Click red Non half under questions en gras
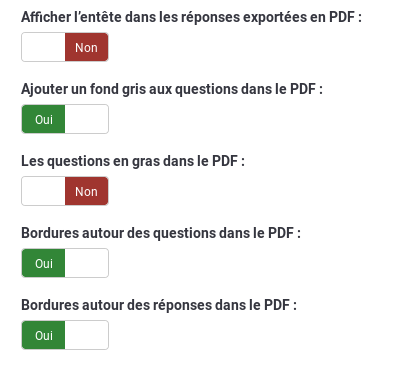The width and height of the screenshot is (410, 378). tap(87, 191)
